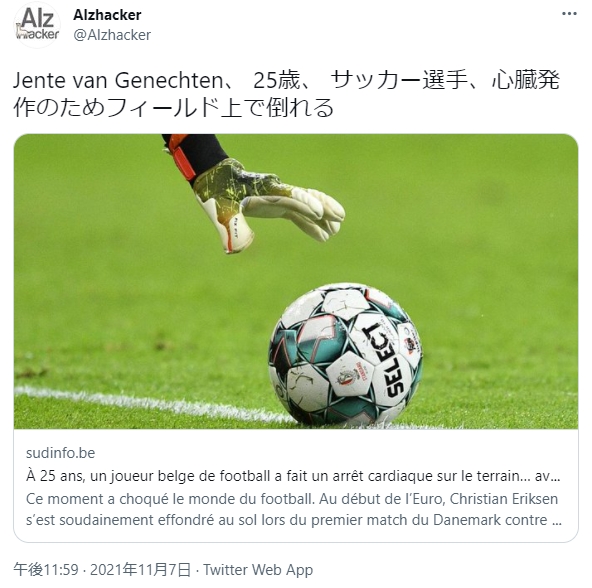Click the soccer ball in the card image
The width and height of the screenshot is (592, 588).
[345, 354]
